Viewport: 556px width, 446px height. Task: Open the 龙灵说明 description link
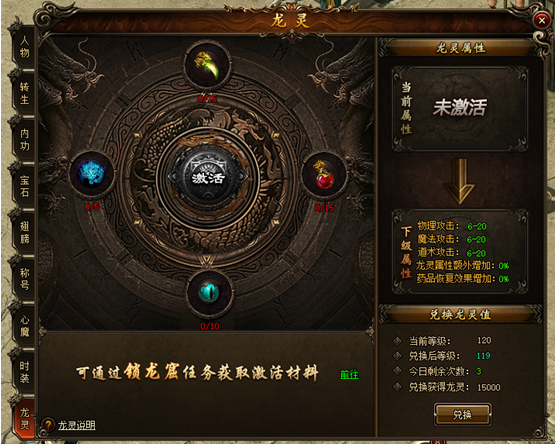(77, 425)
